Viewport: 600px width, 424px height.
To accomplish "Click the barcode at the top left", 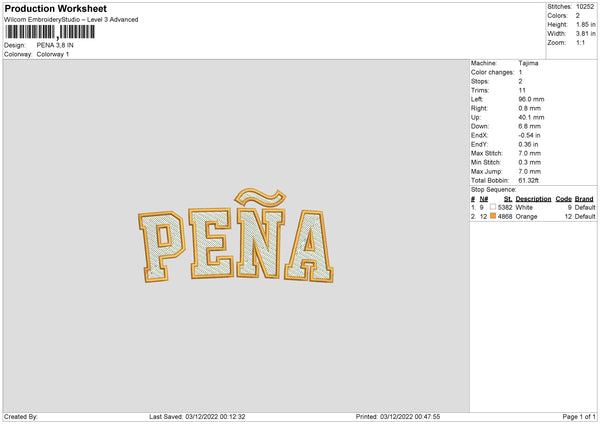I will (50, 32).
